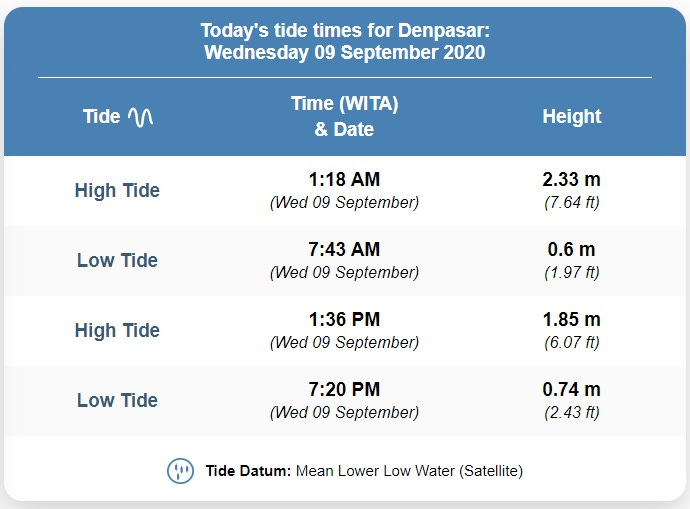Click the 1:18 AM tide time

point(344,179)
